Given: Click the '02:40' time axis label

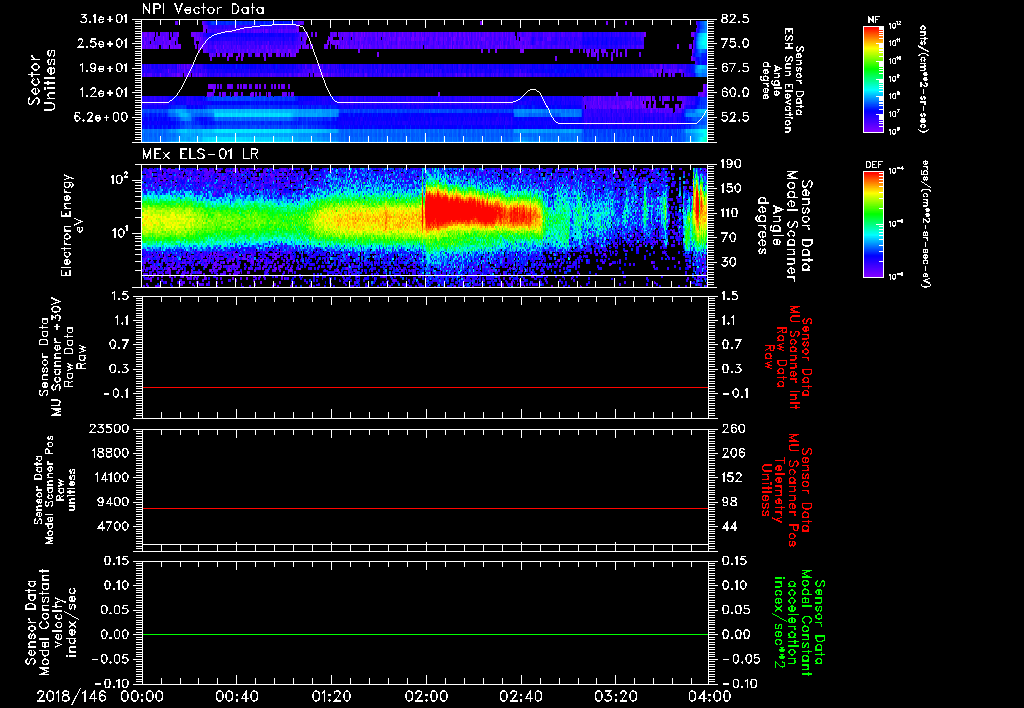Looking at the screenshot, I should point(520,697).
